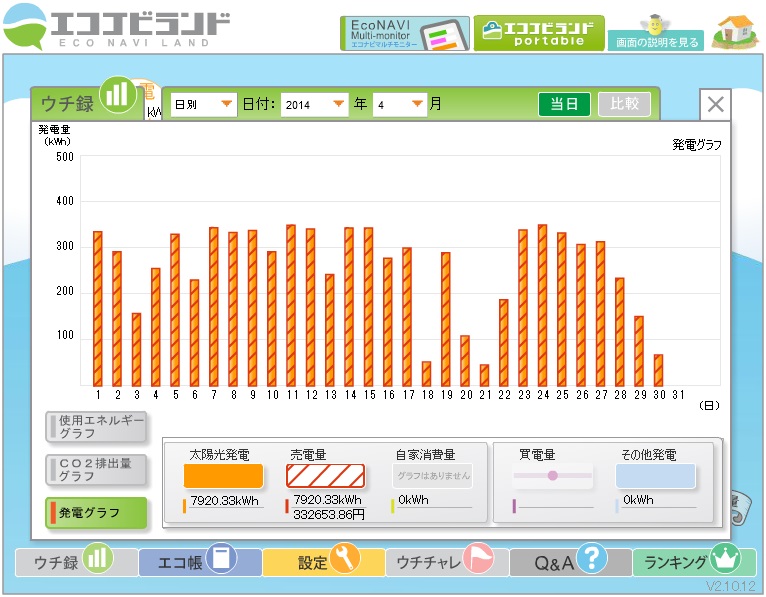Viewport: 766px width, 597px height.
Task: Click the グラフはありません box under 自家消費量
Action: click(x=433, y=475)
